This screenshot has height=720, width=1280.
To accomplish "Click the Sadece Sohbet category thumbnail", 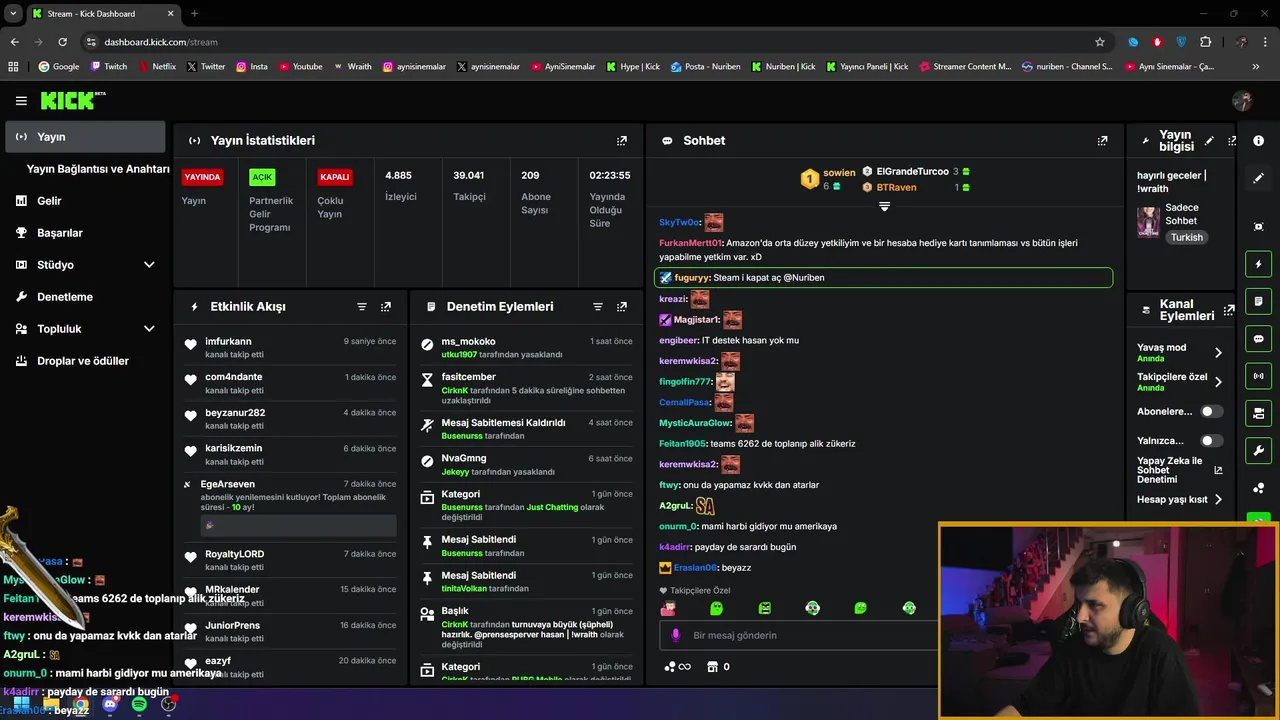I will point(1148,221).
